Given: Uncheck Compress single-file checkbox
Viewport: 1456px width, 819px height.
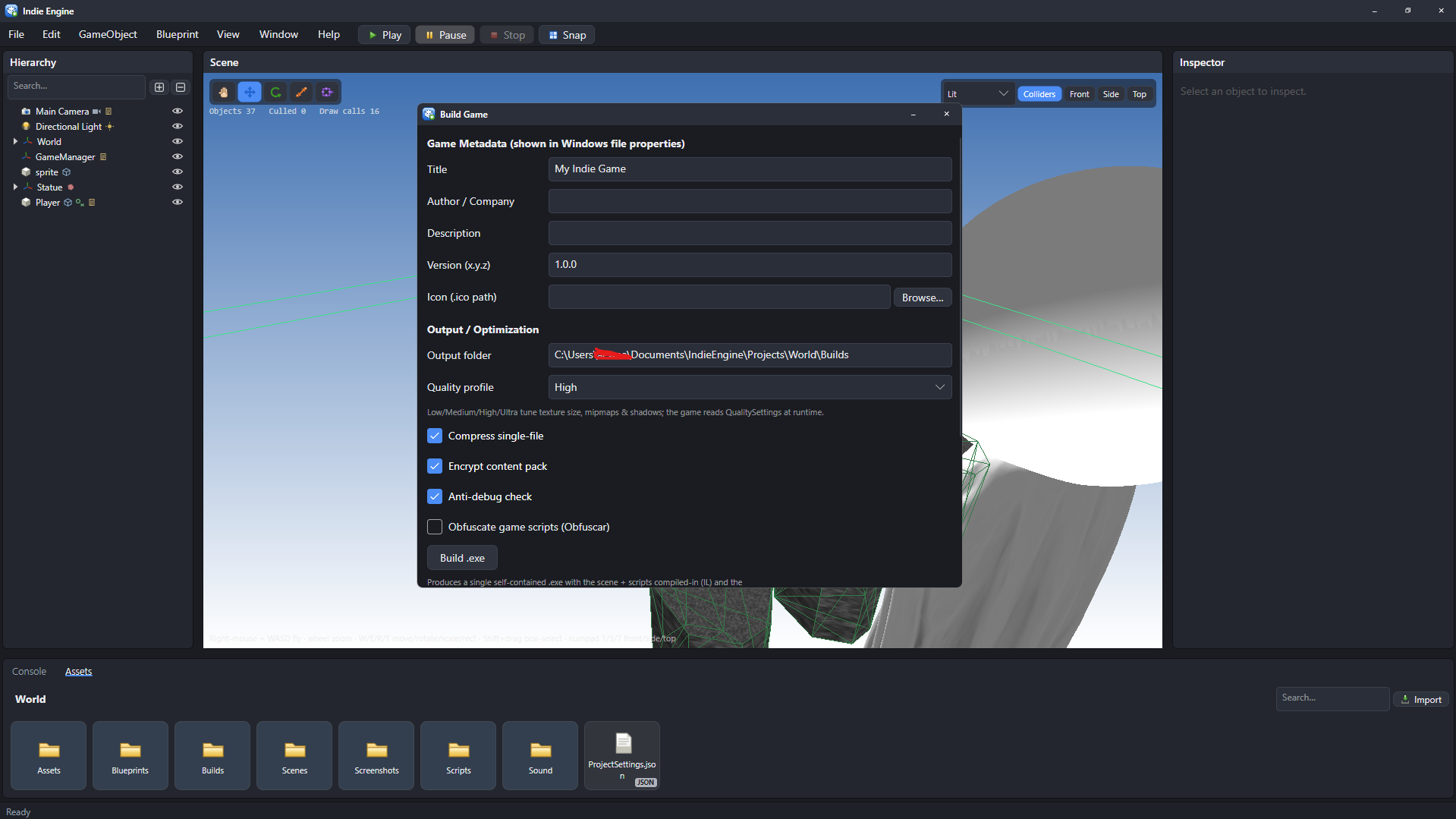Looking at the screenshot, I should (435, 436).
